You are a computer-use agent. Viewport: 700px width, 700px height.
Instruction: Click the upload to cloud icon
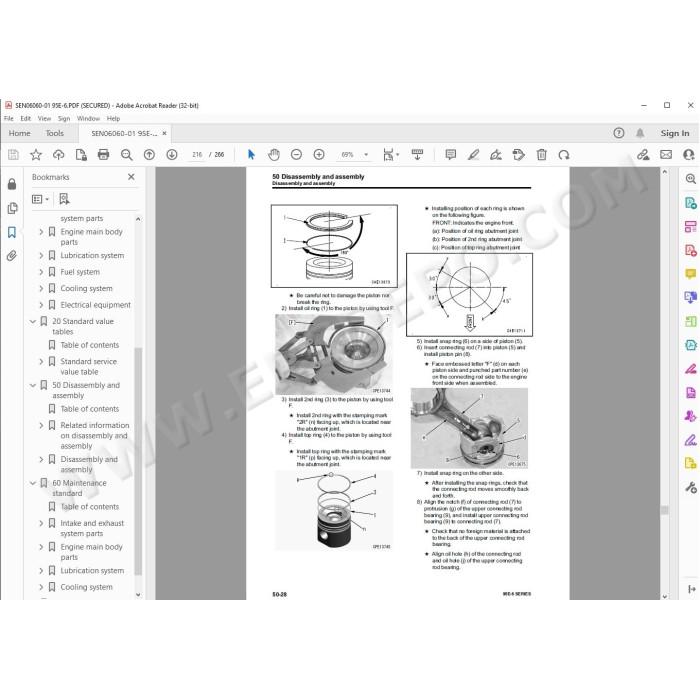(x=58, y=154)
